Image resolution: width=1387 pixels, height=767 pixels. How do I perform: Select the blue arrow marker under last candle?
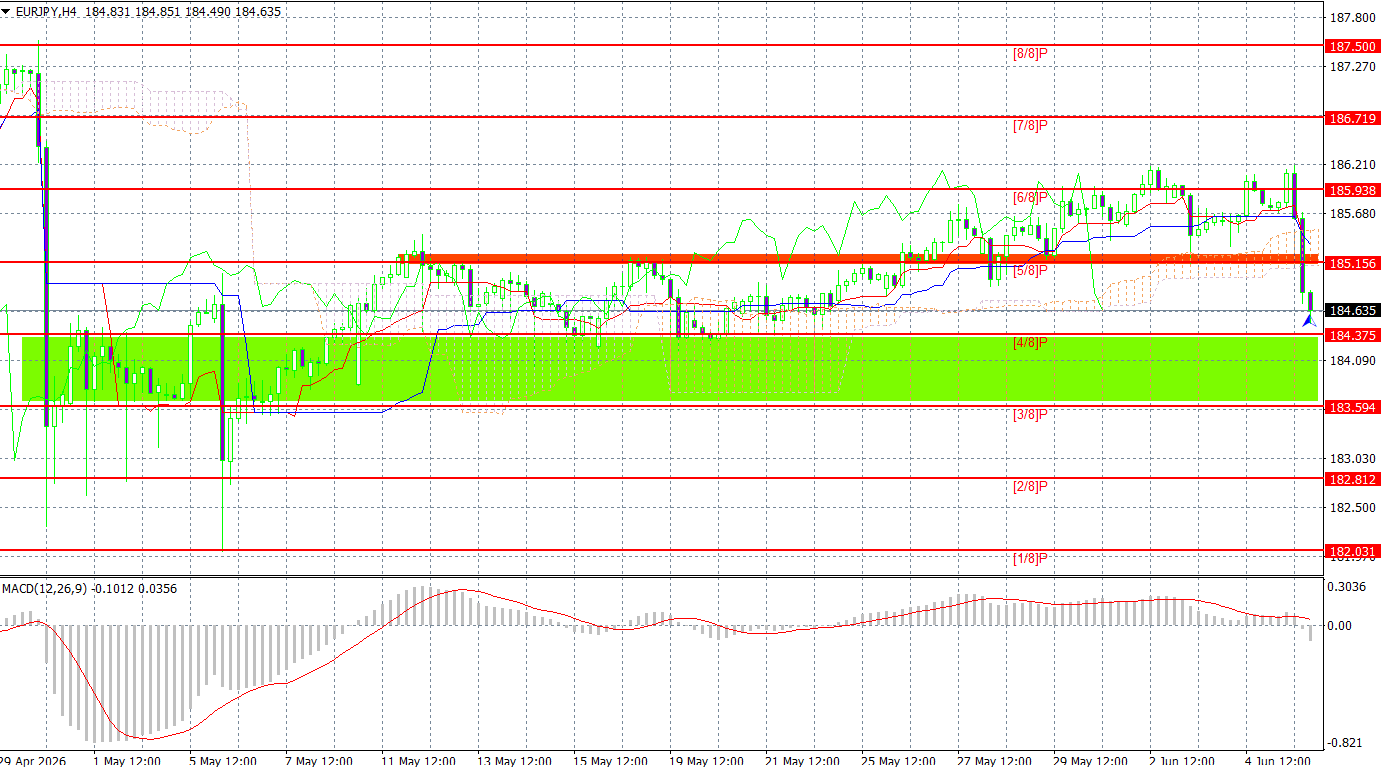tap(1309, 320)
